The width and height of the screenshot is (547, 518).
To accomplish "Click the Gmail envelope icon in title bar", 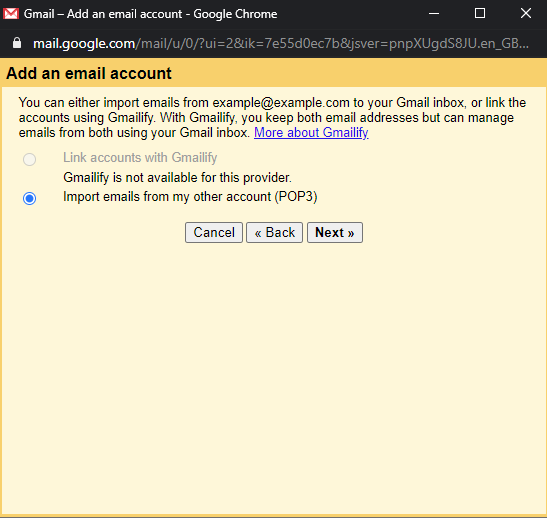I will click(11, 14).
